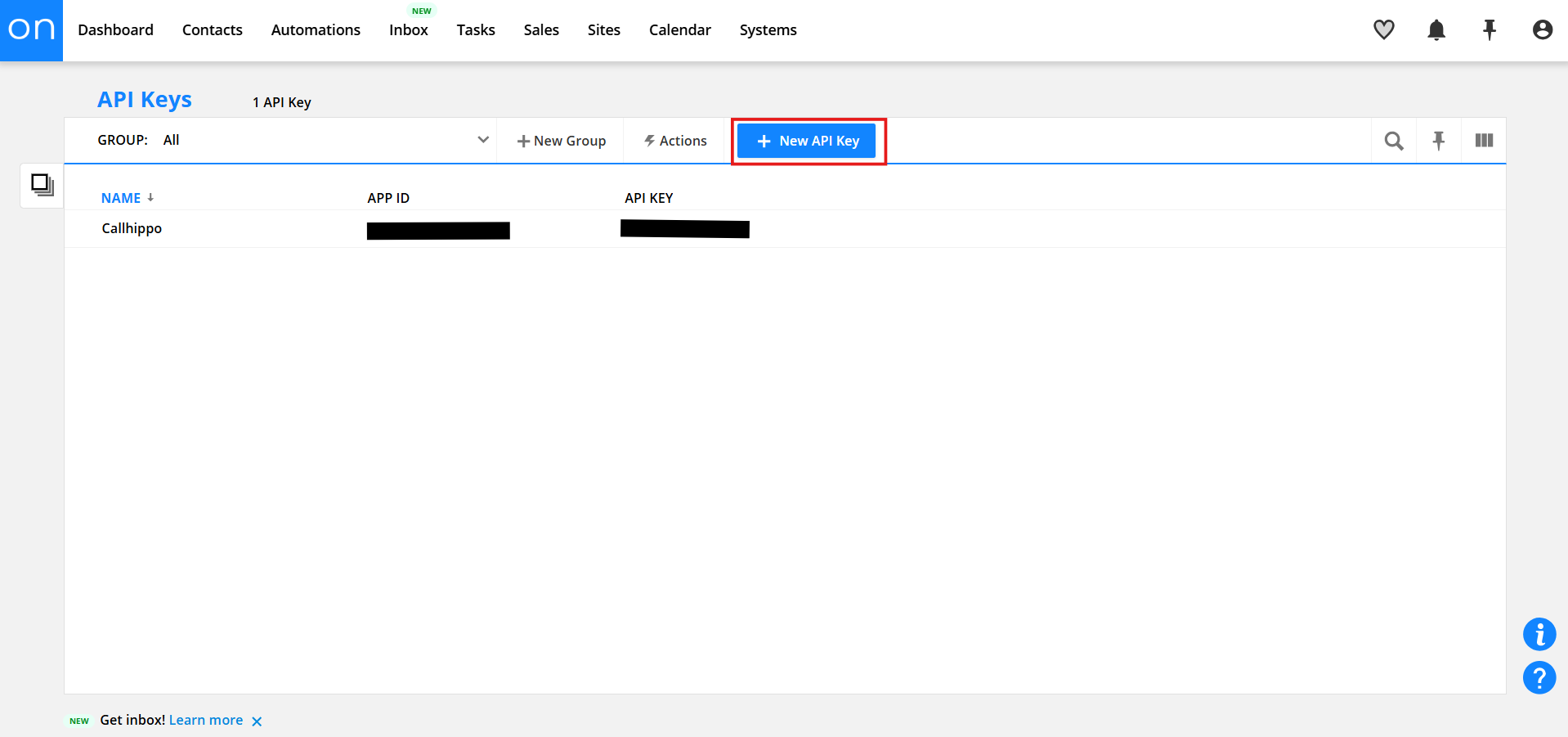Viewport: 1568px width, 737px height.
Task: Open the Dashboard menu
Action: click(115, 30)
